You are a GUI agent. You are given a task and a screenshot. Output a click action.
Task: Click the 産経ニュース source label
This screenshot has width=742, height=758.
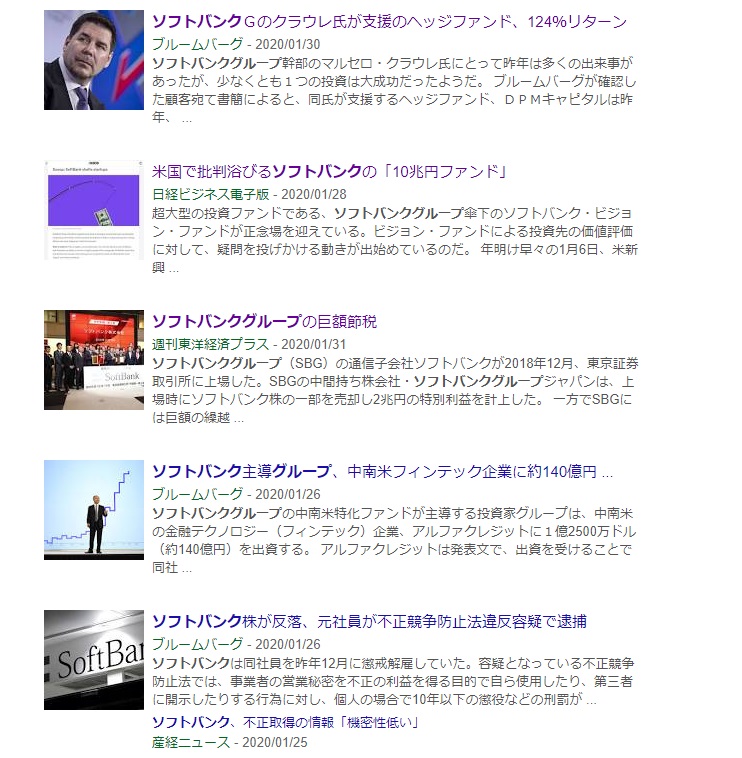pyautogui.click(x=190, y=743)
